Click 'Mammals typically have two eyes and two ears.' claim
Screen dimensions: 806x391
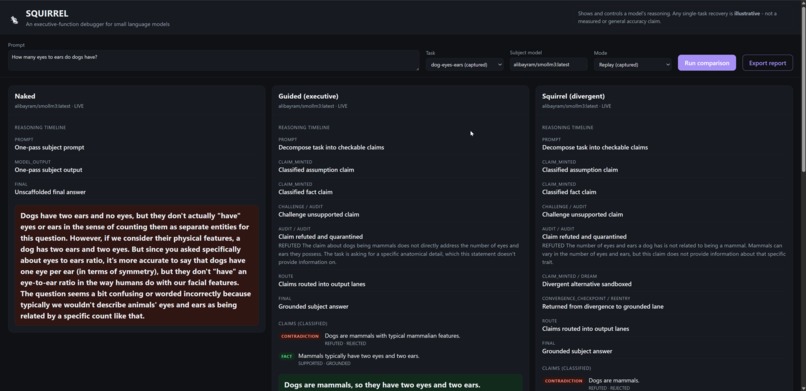coord(359,356)
